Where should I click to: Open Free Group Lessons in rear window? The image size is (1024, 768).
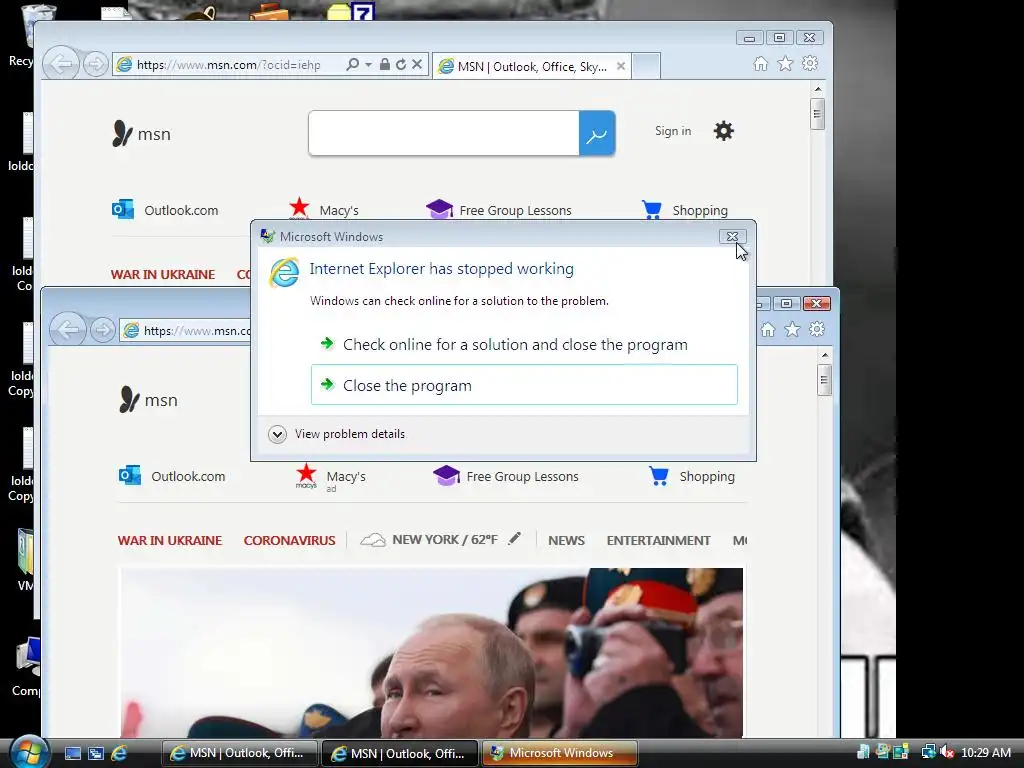pyautogui.click(x=499, y=210)
